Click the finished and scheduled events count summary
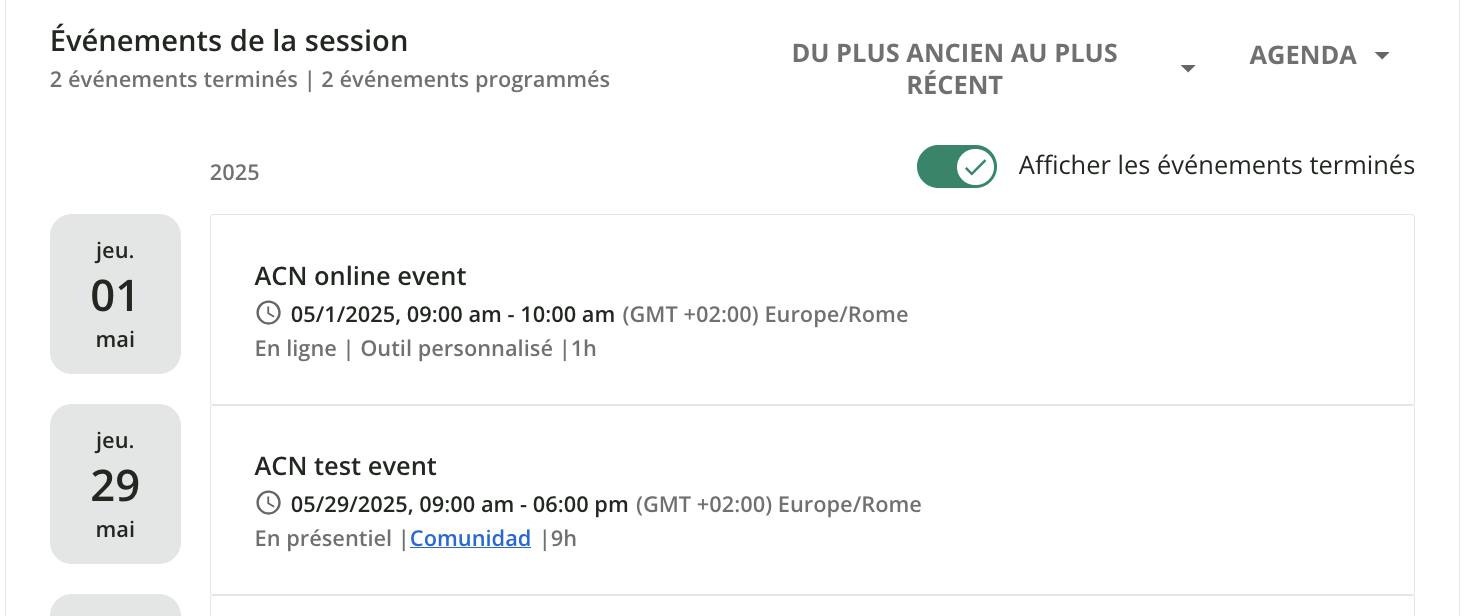Screen dimensions: 1466x616 [330, 80]
